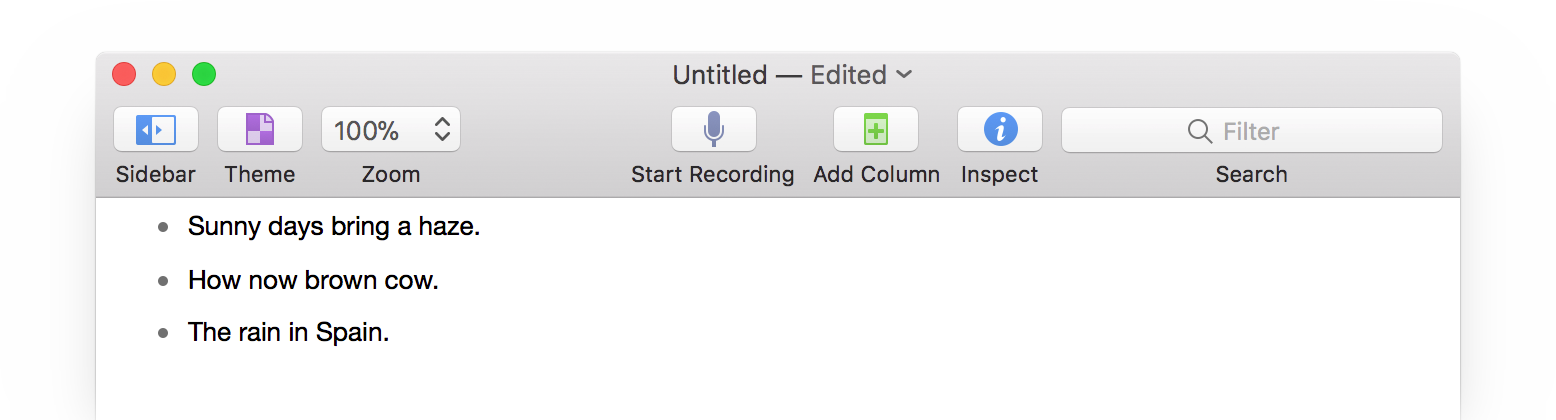Click the Start Recording microphone icon

(713, 130)
